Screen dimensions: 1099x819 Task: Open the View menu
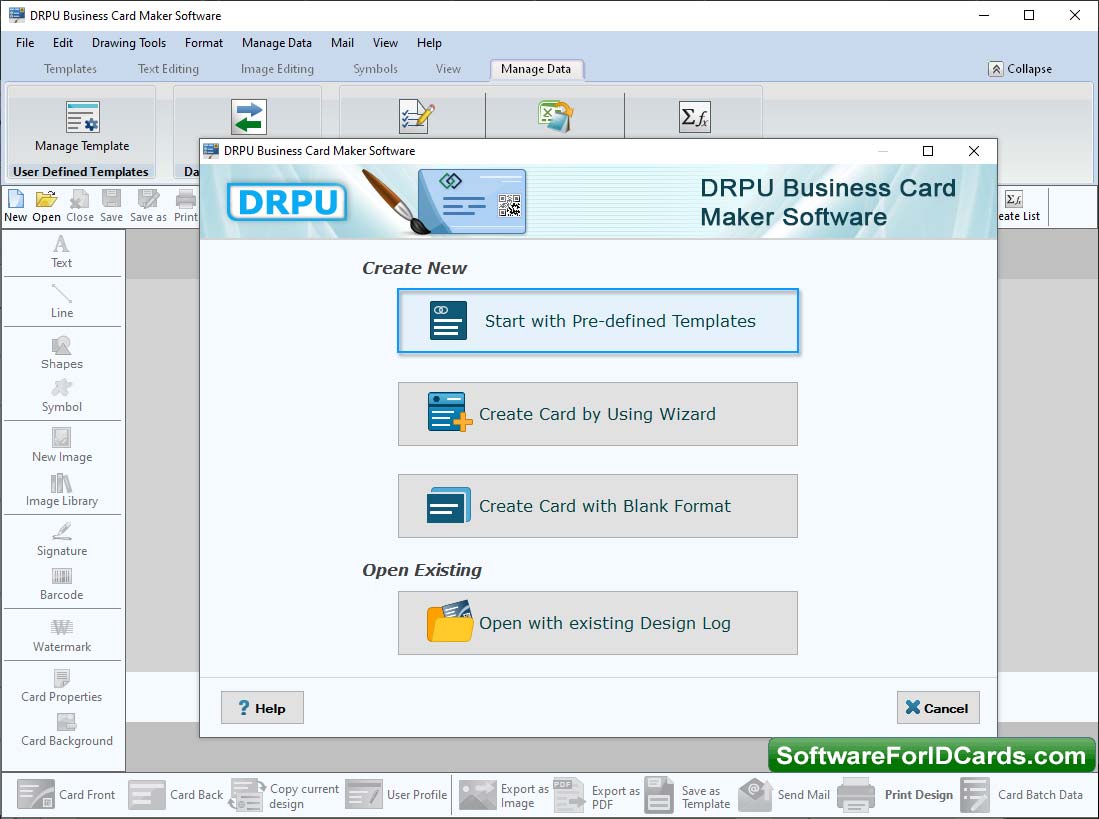(x=385, y=43)
